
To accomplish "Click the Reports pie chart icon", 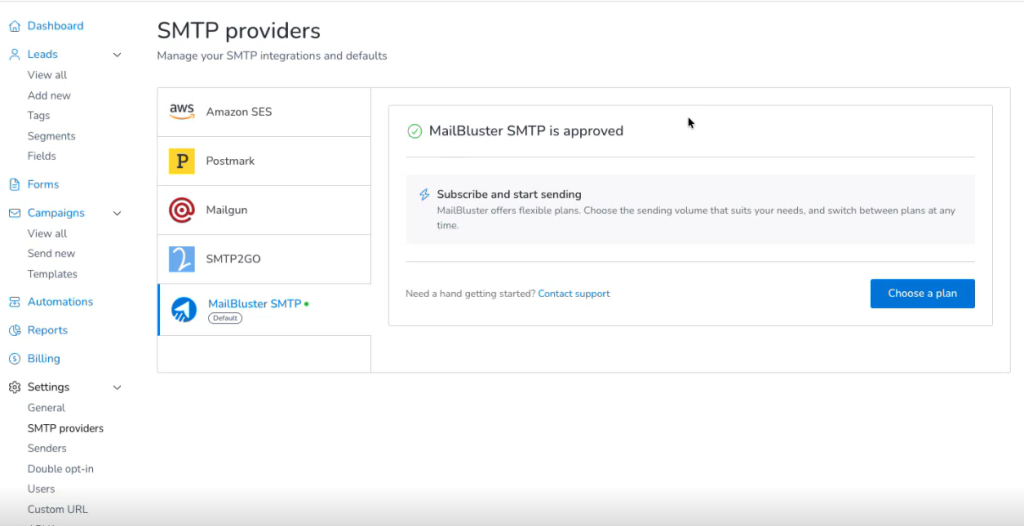I will click(14, 331).
